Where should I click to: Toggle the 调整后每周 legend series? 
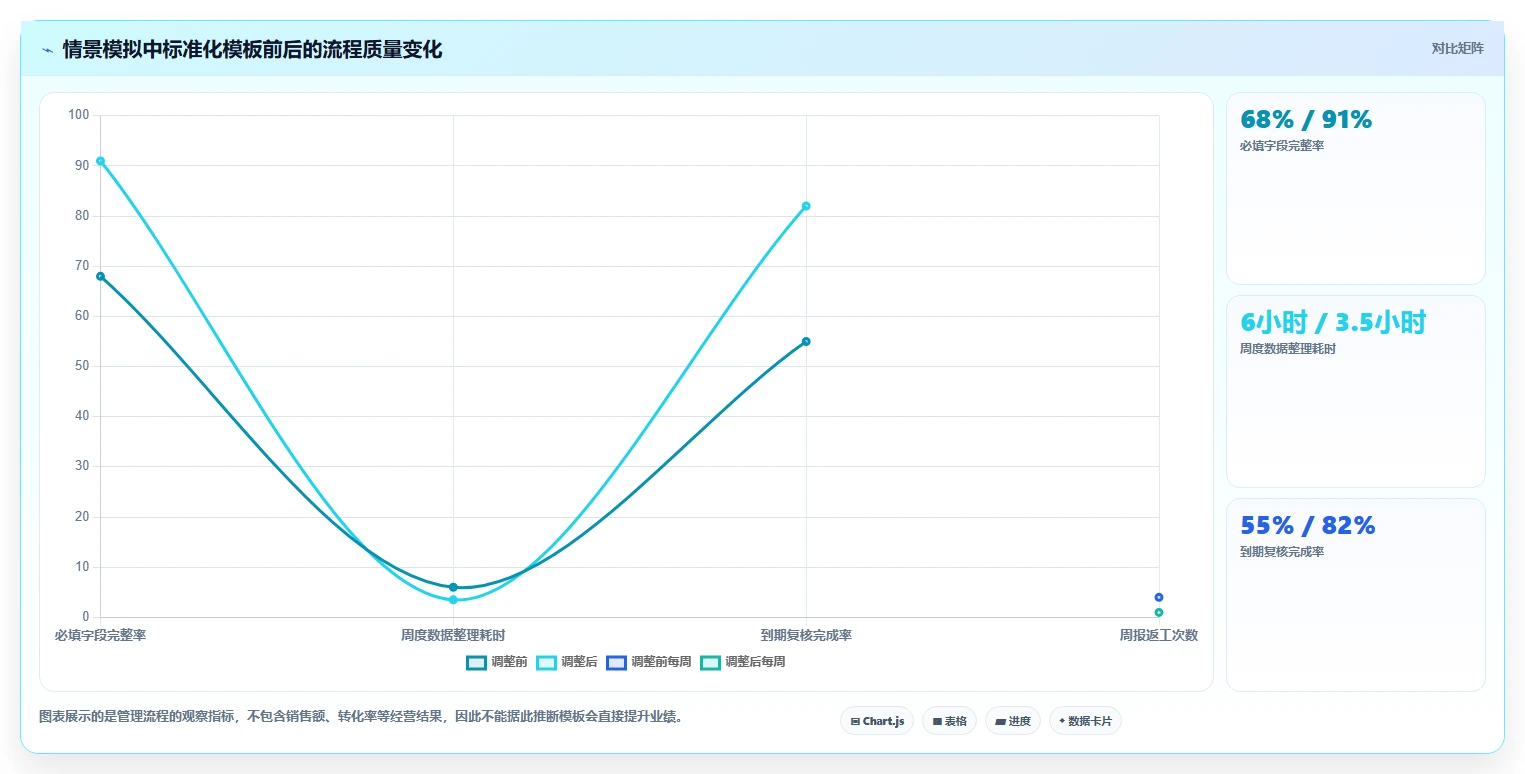coord(742,662)
